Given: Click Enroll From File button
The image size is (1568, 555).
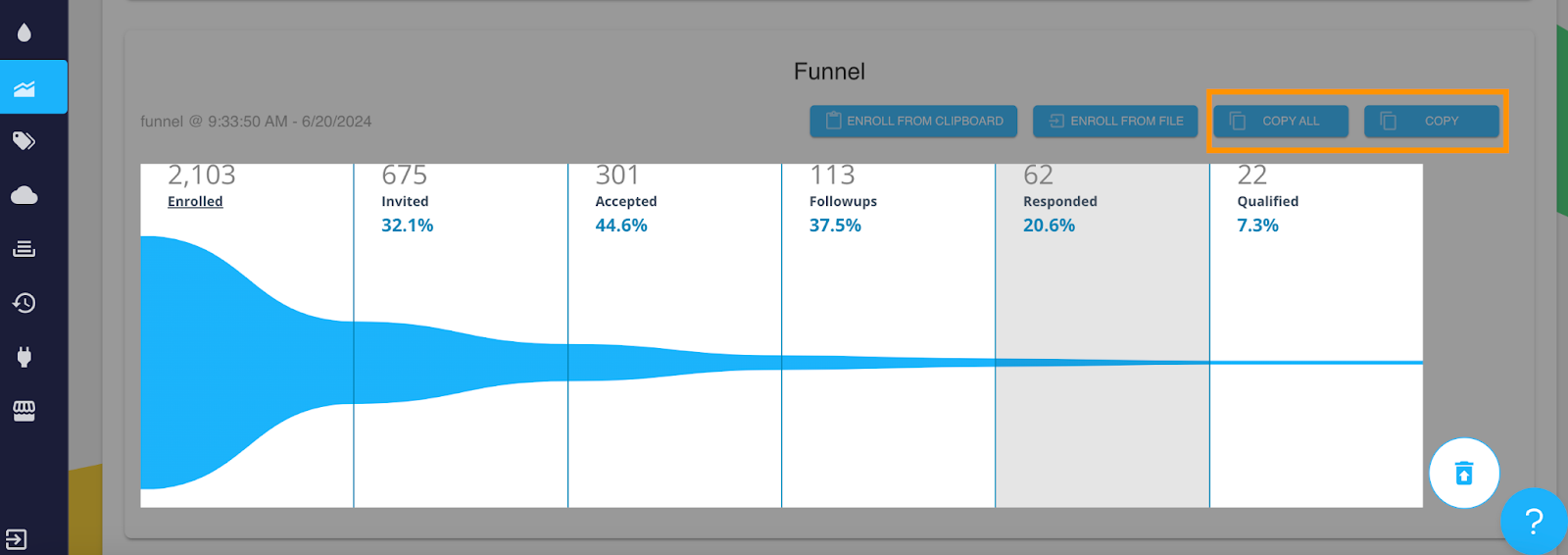Looking at the screenshot, I should click(1115, 121).
